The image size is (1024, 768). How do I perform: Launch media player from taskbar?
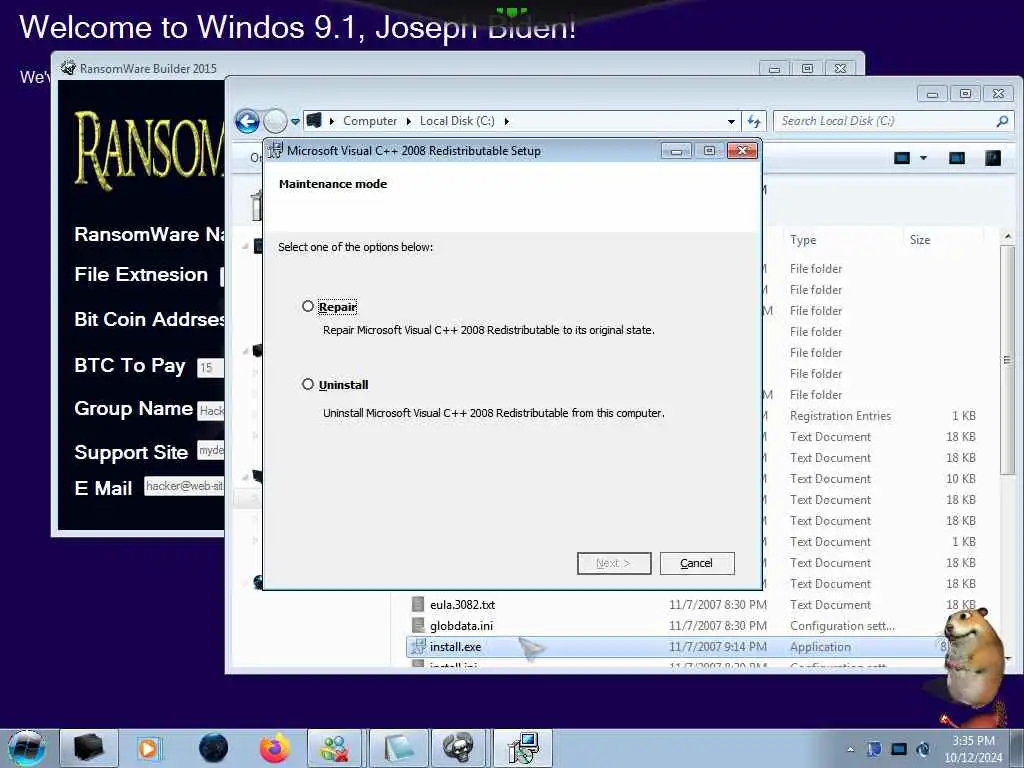[x=148, y=748]
